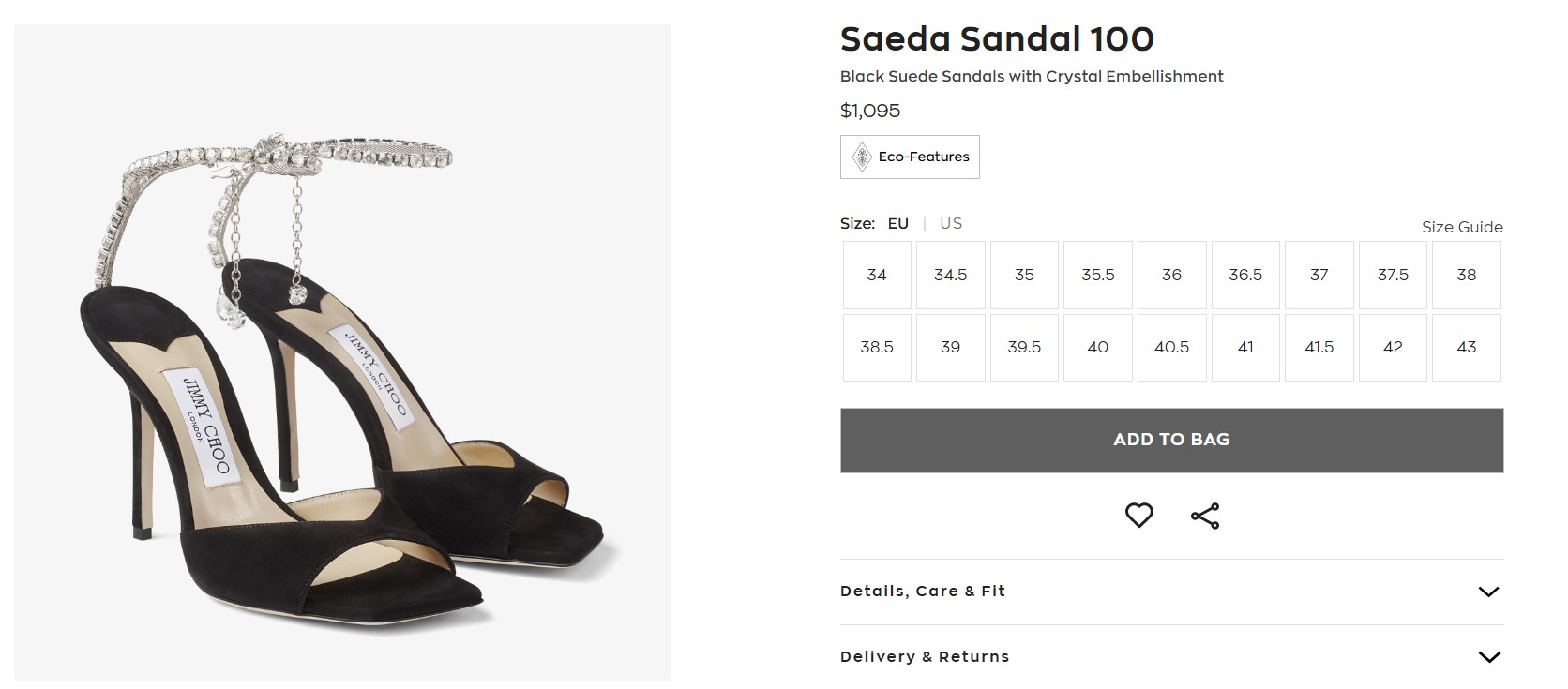The height and width of the screenshot is (689, 1568).
Task: Choose size 40.5
Action: click(1171, 347)
